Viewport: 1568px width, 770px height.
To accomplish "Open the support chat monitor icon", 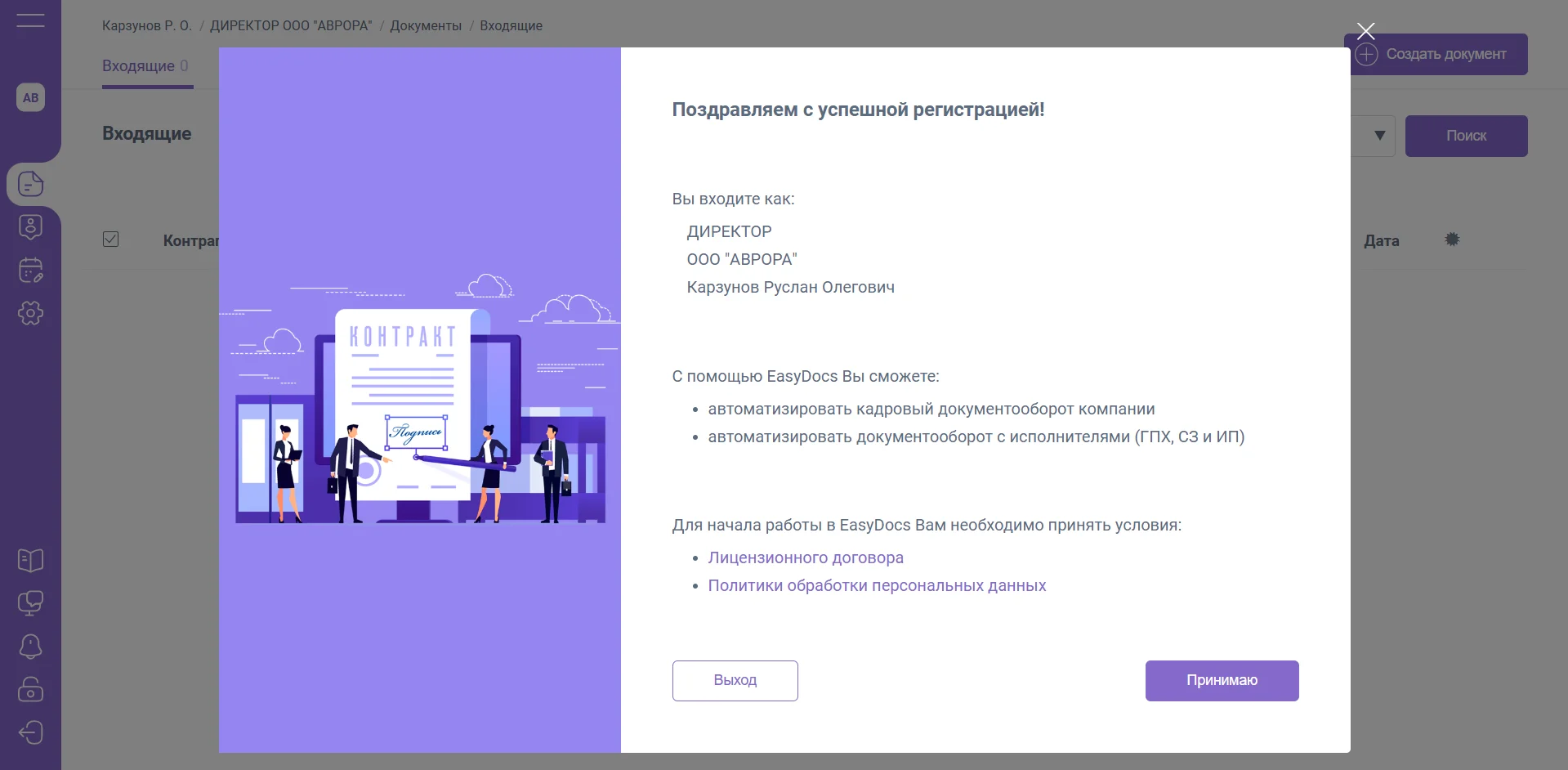I will click(30, 603).
